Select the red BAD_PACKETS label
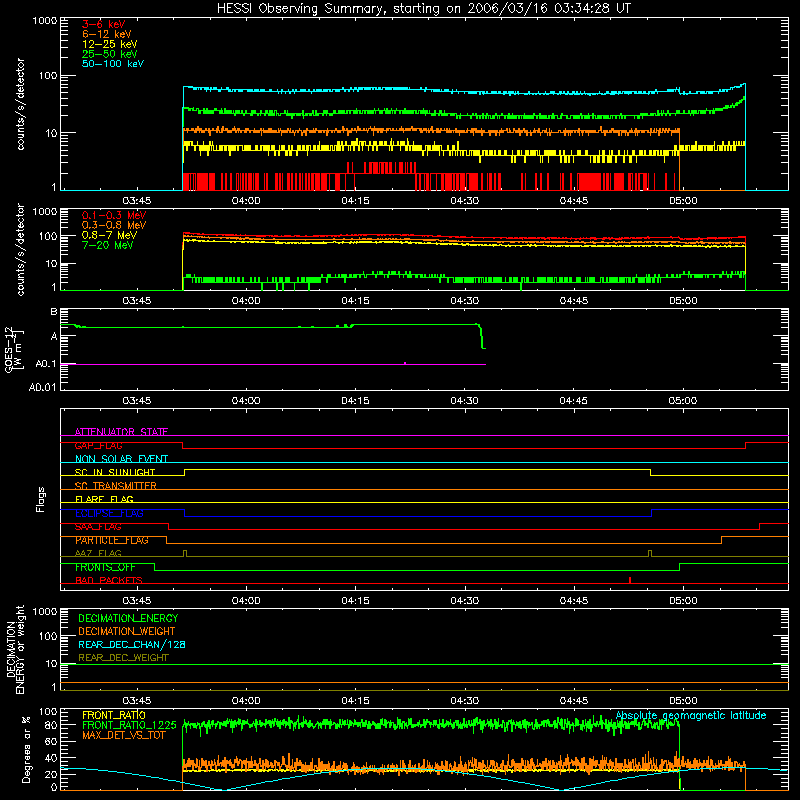 [109, 580]
